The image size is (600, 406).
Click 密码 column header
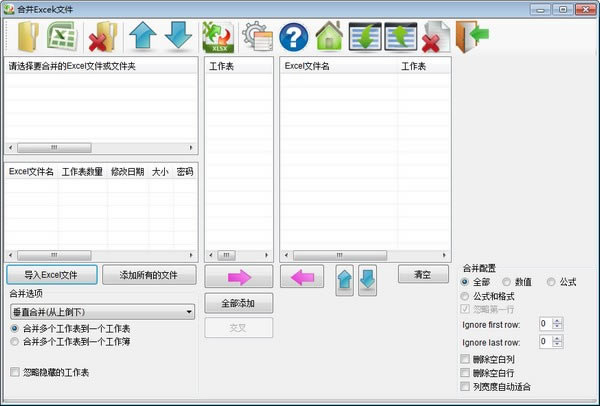[x=185, y=172]
